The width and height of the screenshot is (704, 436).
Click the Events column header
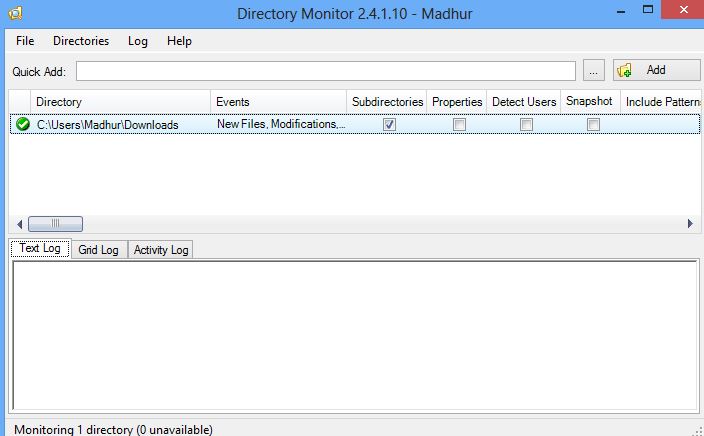point(278,101)
